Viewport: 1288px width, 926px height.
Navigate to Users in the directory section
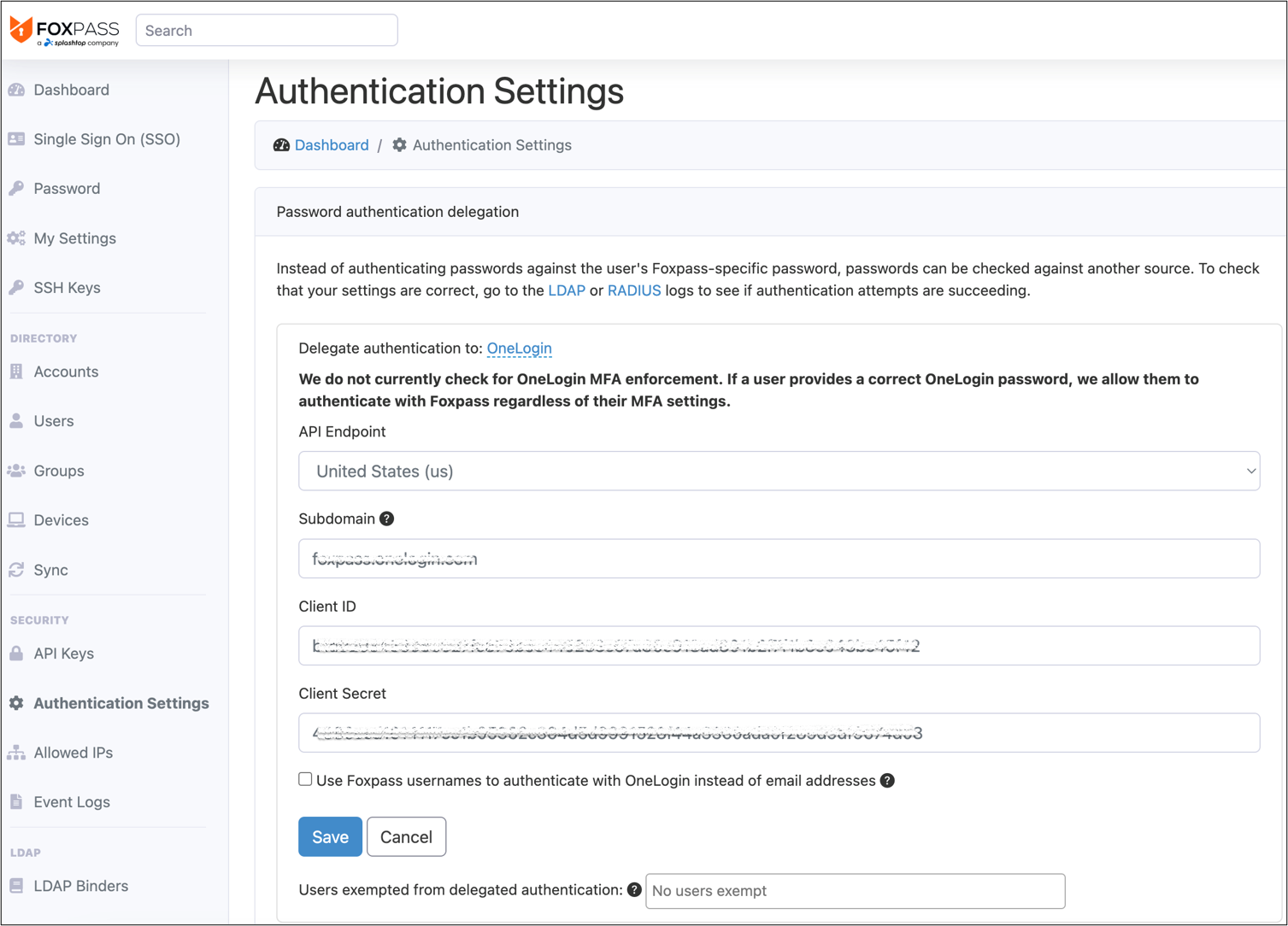point(54,421)
